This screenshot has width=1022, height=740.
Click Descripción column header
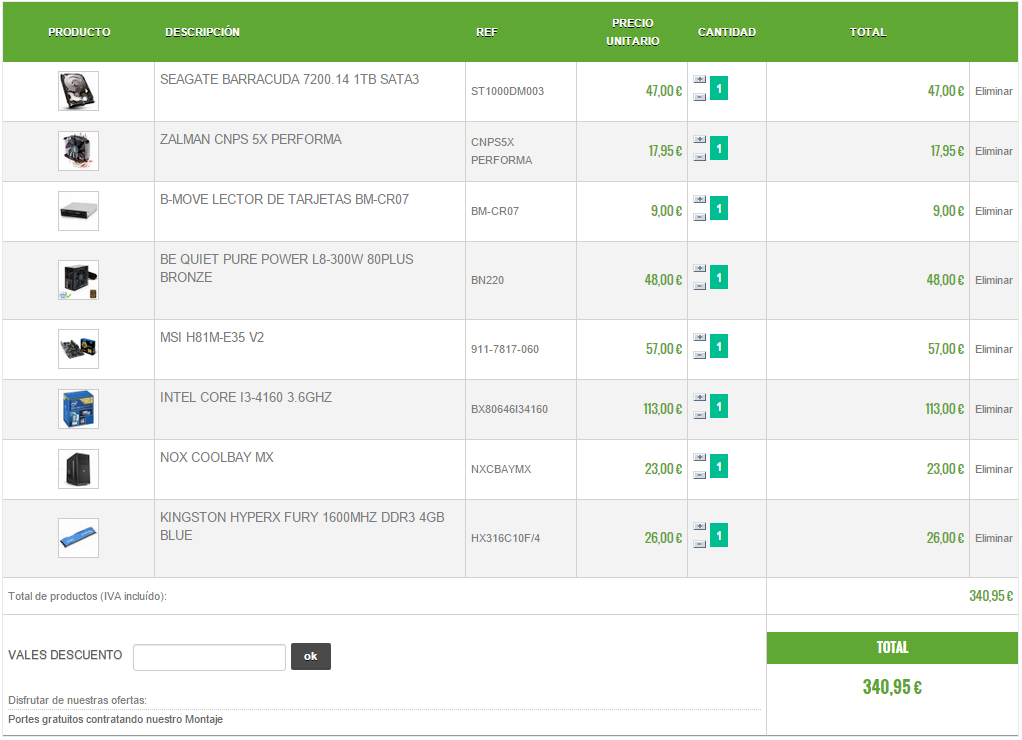click(x=202, y=32)
